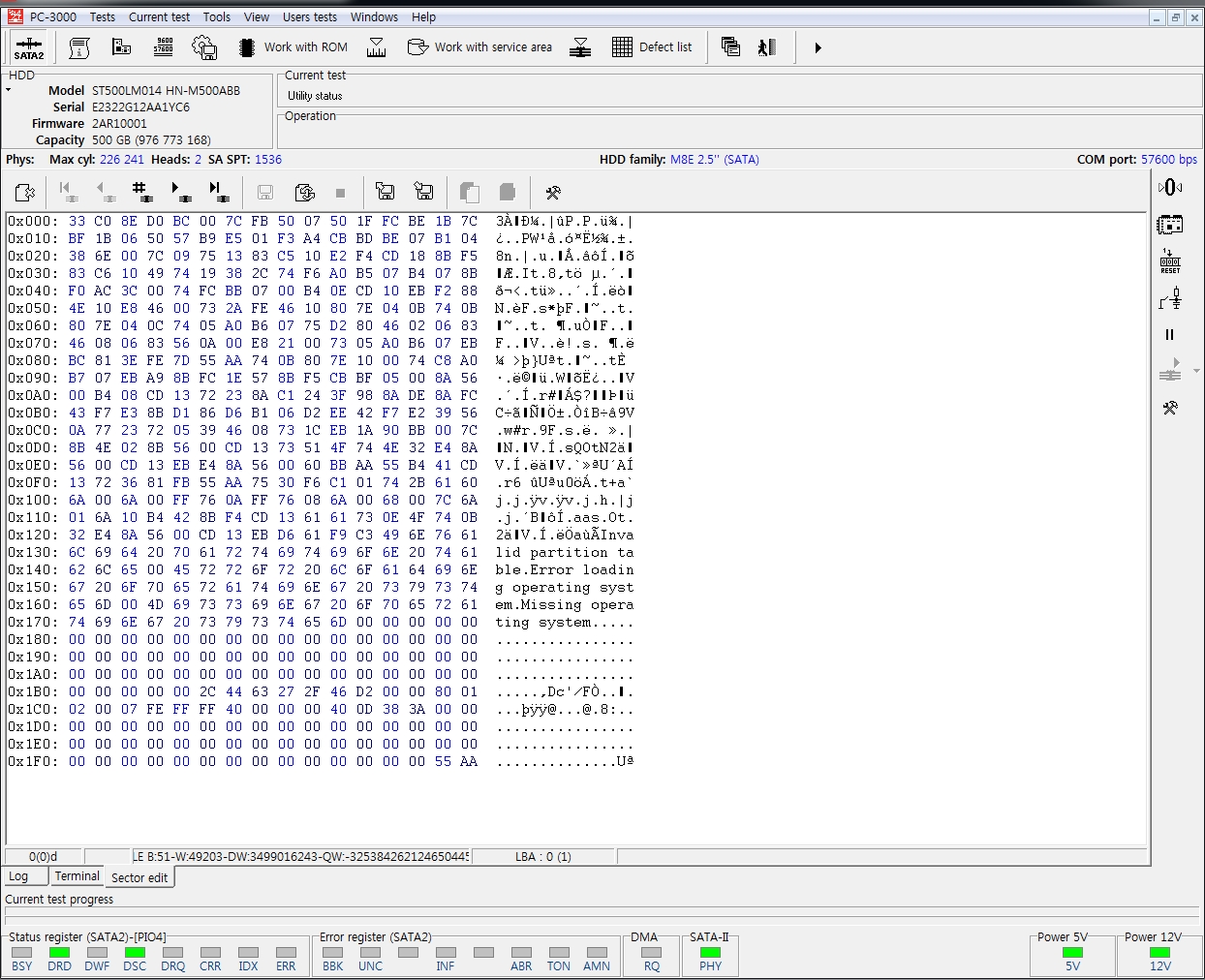Click the go-to-sector hash icon
Image resolution: width=1205 pixels, height=980 pixels.
coord(141,192)
